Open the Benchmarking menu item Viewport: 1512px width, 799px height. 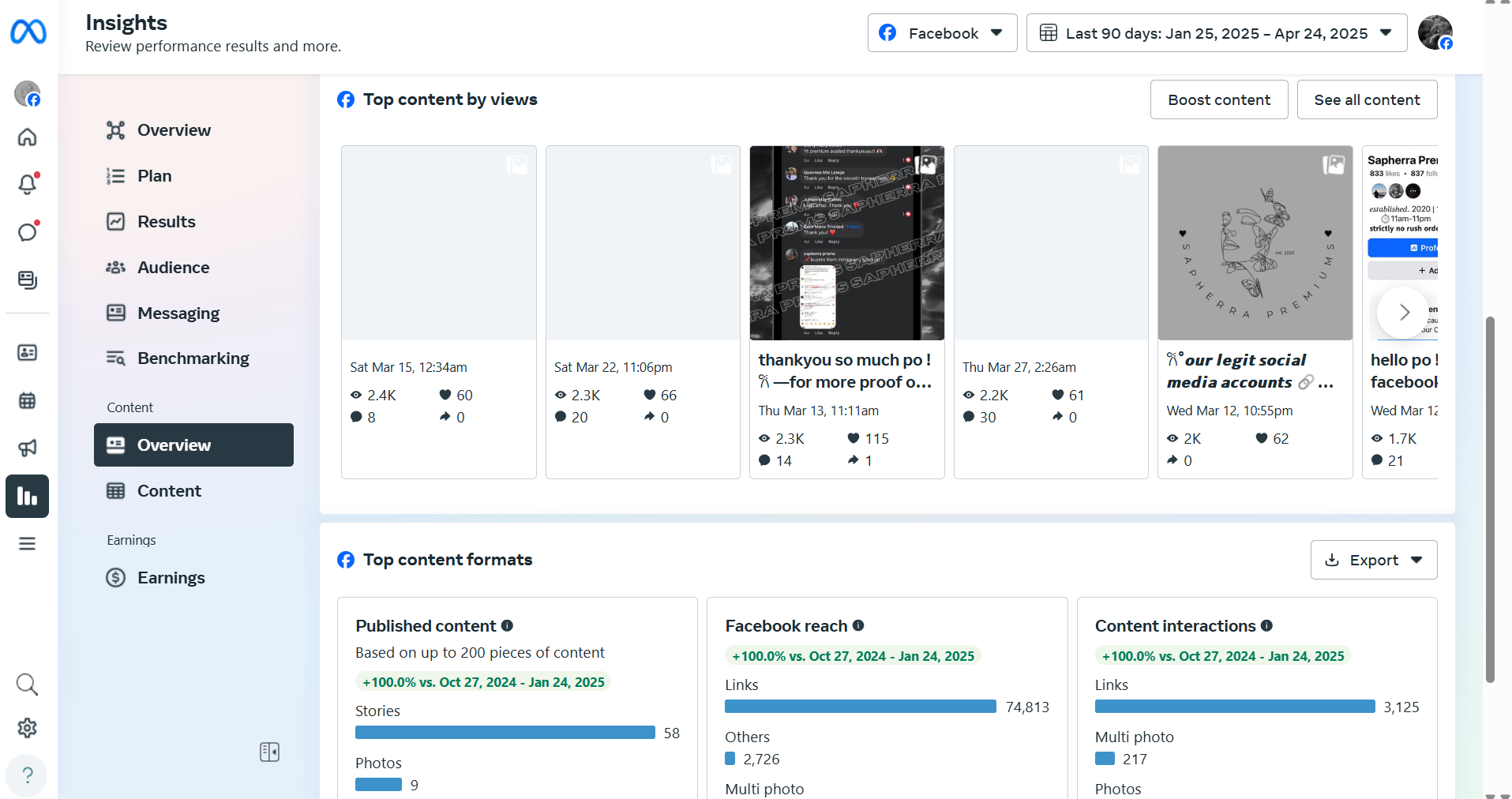click(x=193, y=358)
